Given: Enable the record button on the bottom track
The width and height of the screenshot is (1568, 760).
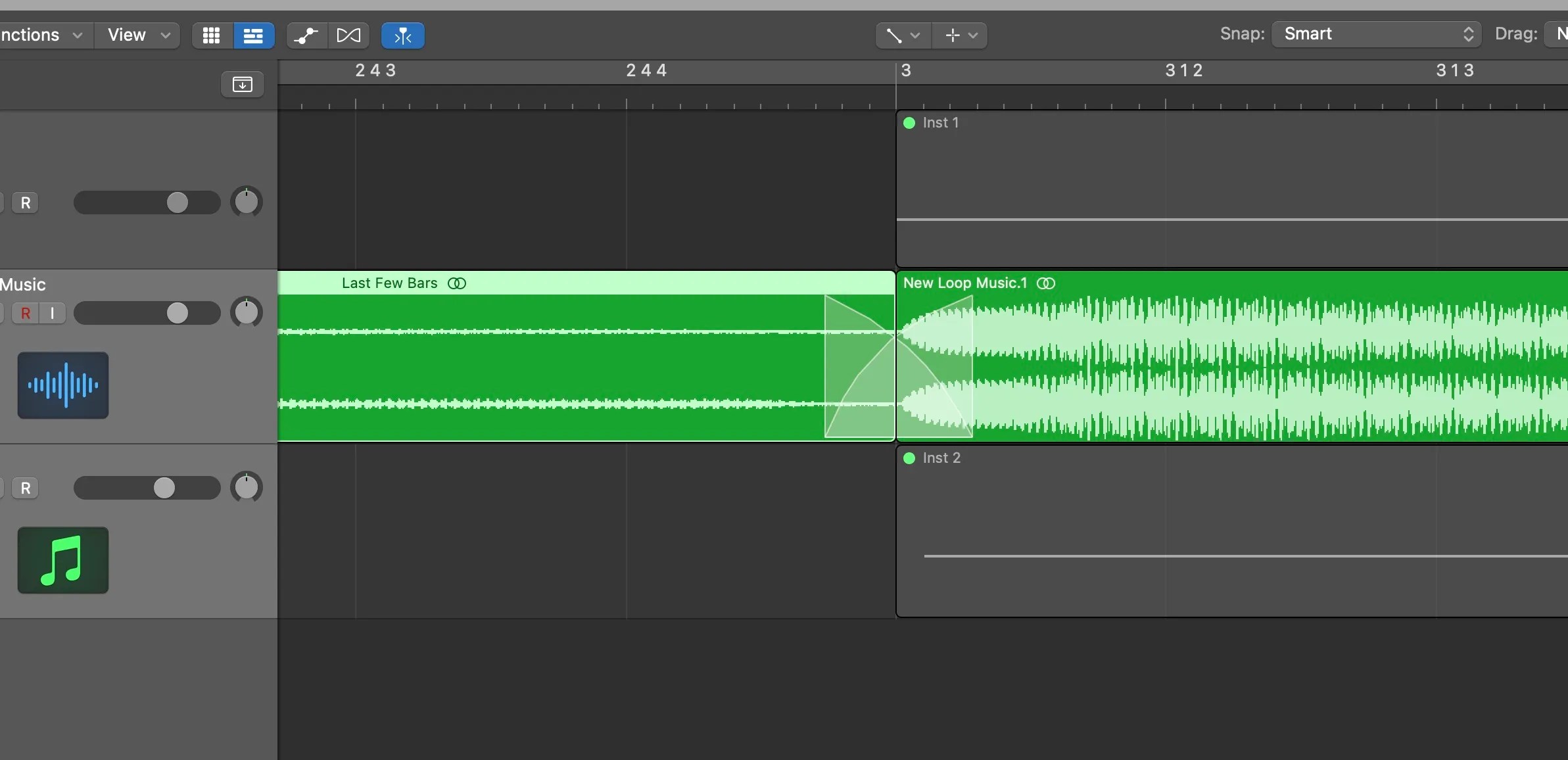Looking at the screenshot, I should tap(26, 488).
